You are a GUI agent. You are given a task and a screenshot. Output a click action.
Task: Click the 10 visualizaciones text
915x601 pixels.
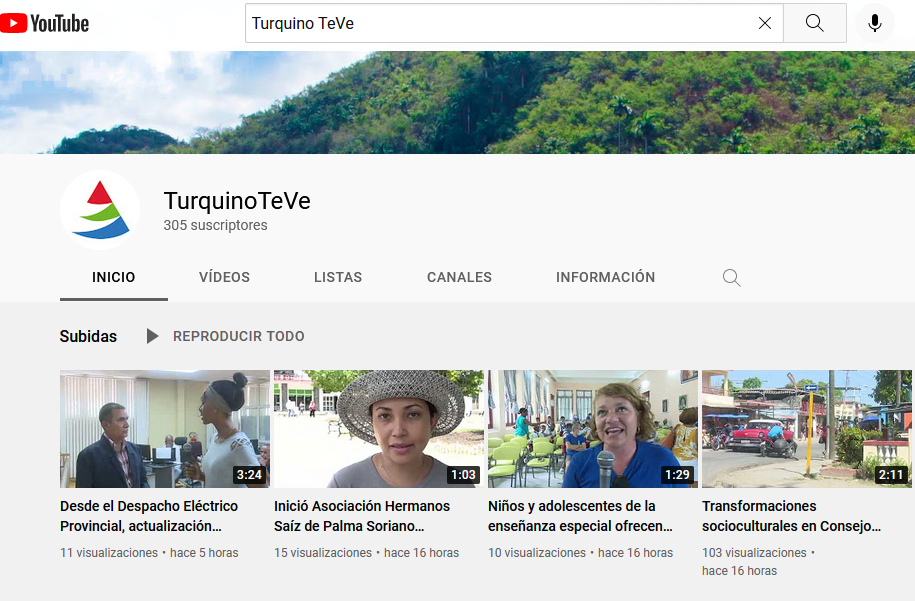537,553
